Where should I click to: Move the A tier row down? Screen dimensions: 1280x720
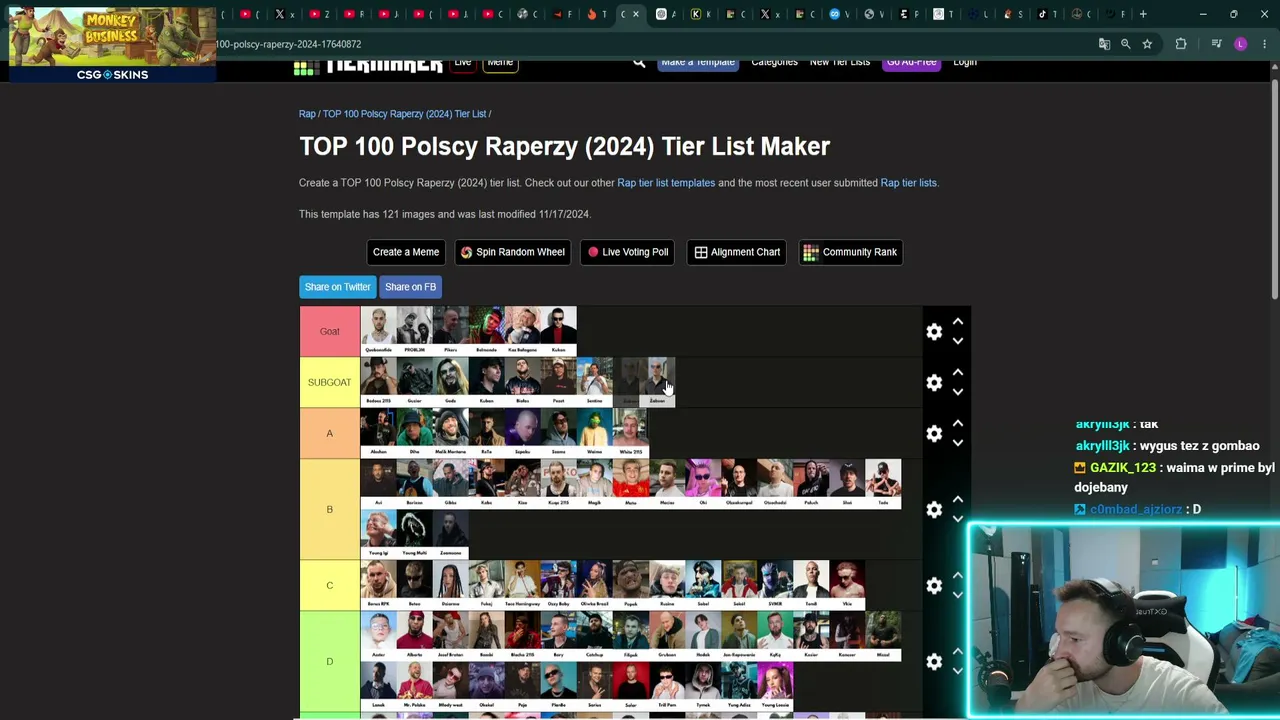click(958, 443)
